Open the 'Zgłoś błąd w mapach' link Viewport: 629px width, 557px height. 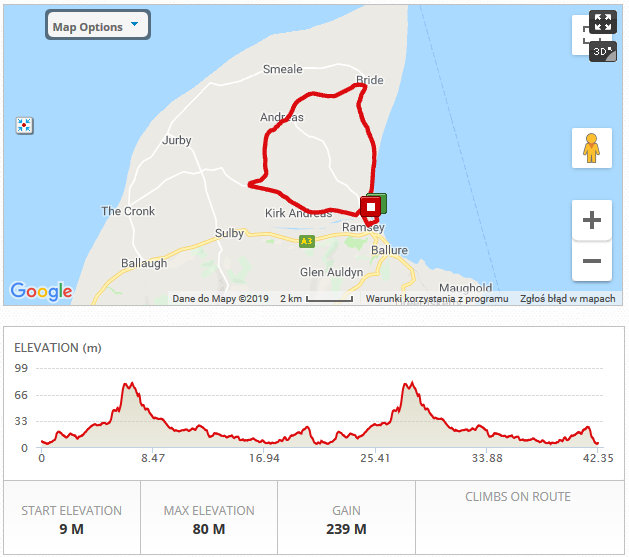(568, 298)
